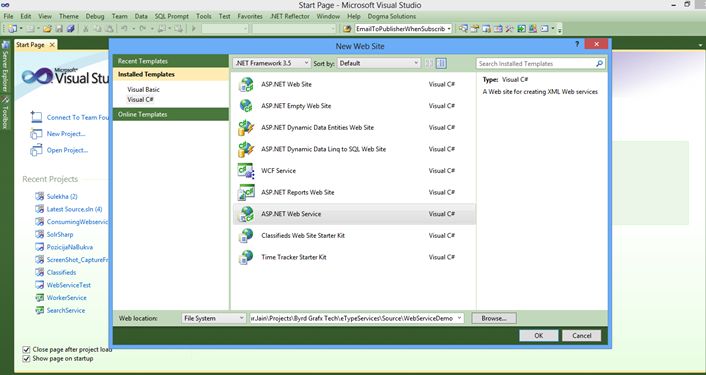The image size is (706, 375).
Task: Open the Sort by Default dropdown
Action: pos(379,63)
